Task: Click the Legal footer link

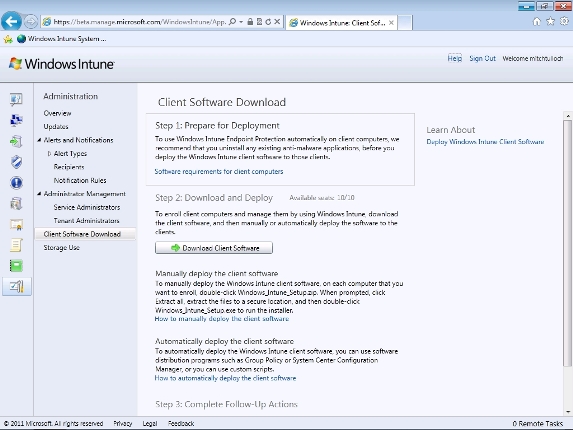Action: click(x=150, y=423)
